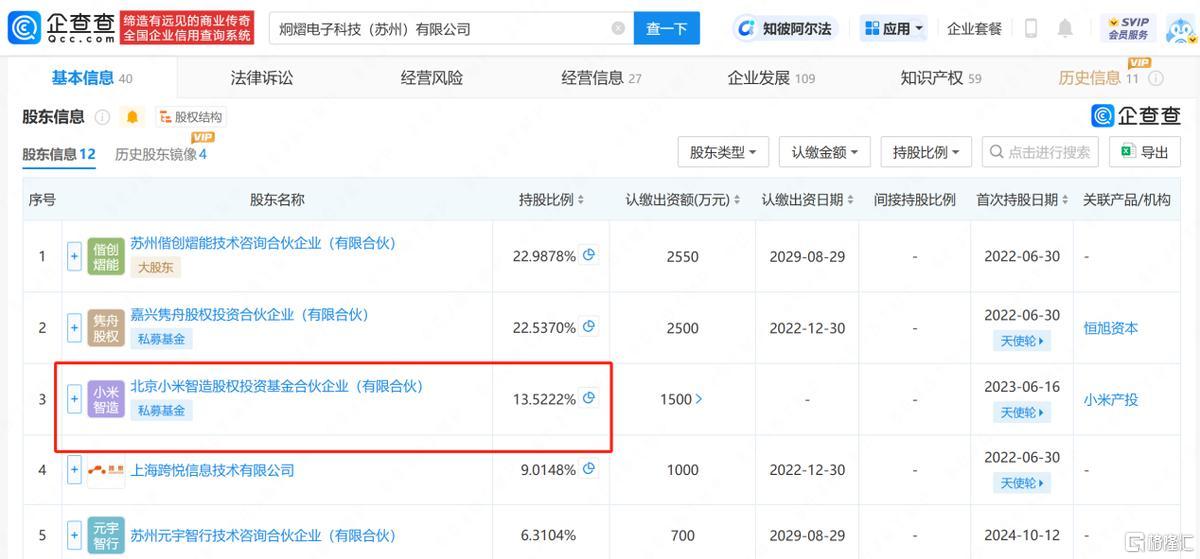The height and width of the screenshot is (559, 1200).
Task: Open 小米产投 related institution link
Action: (1111, 399)
